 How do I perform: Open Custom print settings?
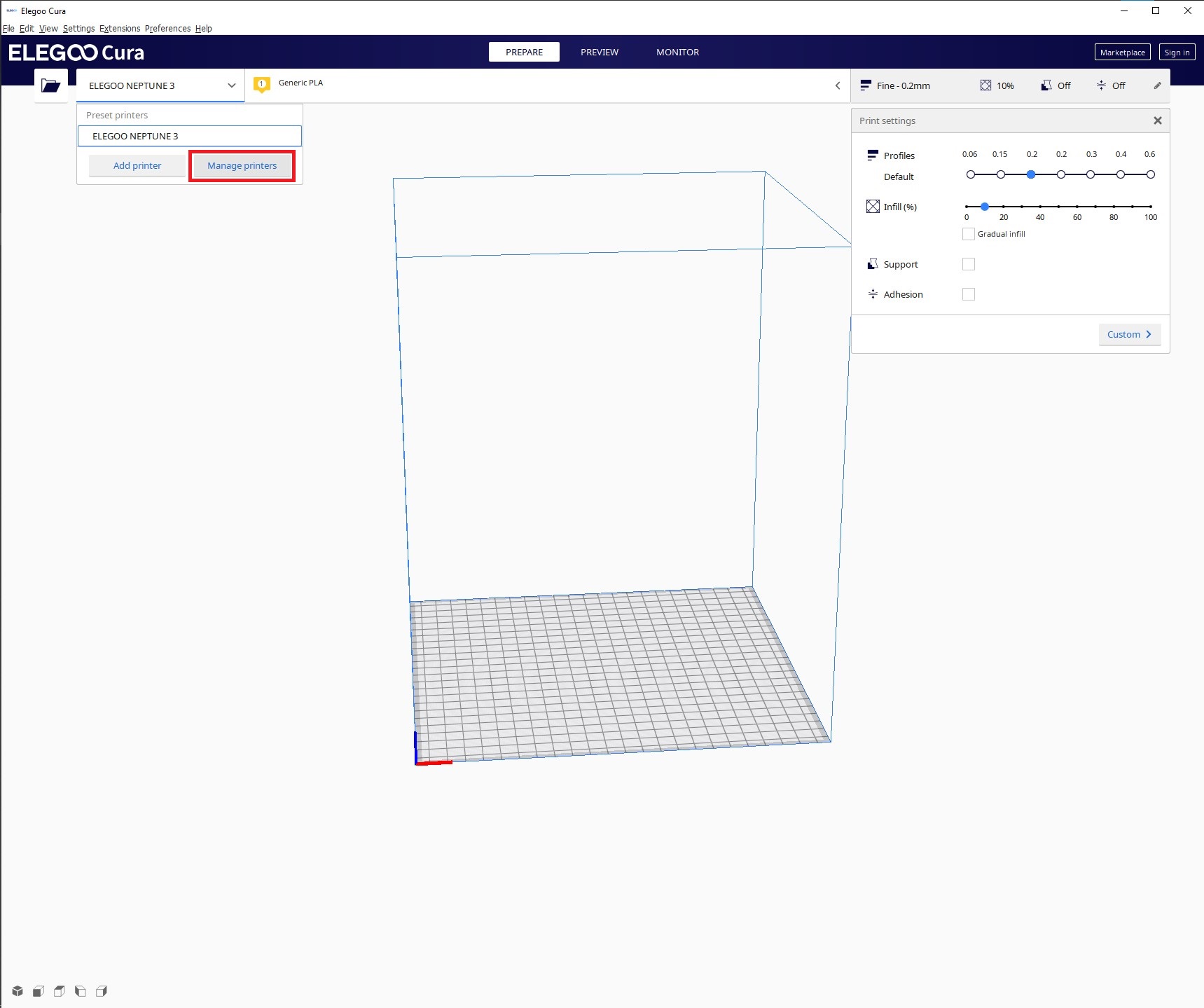tap(1130, 334)
